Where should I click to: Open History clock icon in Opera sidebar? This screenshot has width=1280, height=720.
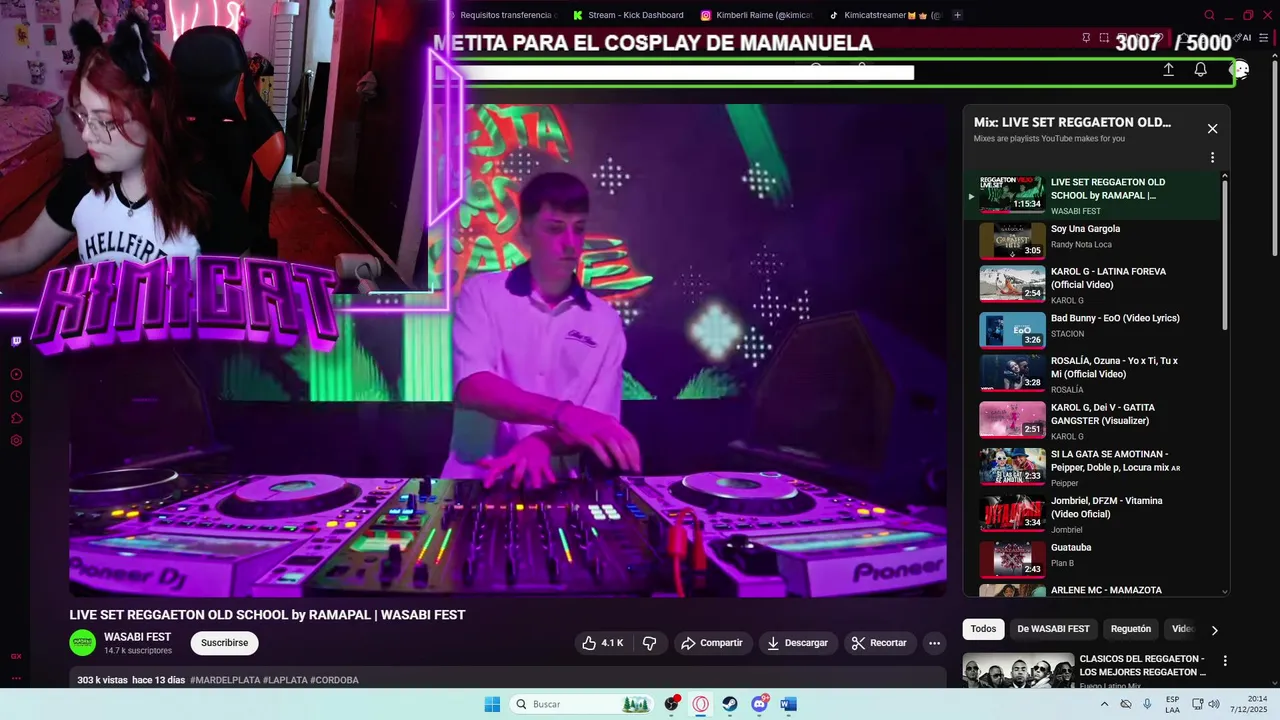pos(16,396)
